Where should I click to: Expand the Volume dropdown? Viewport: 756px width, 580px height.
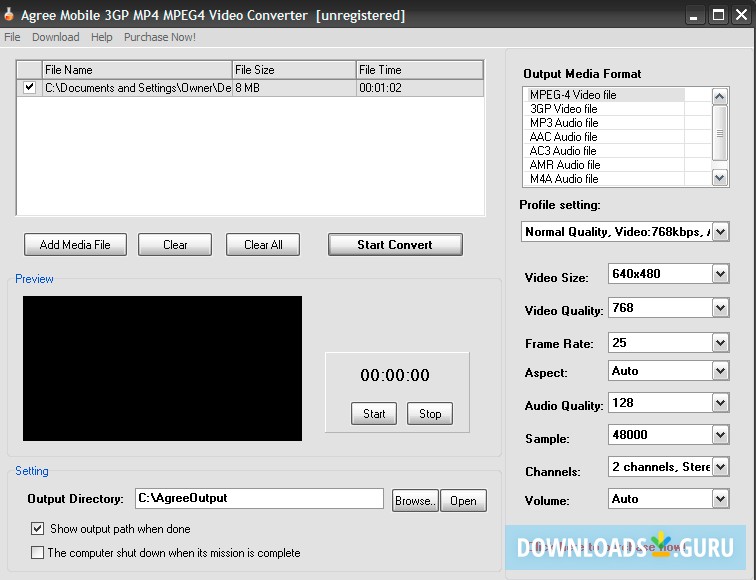[720, 499]
